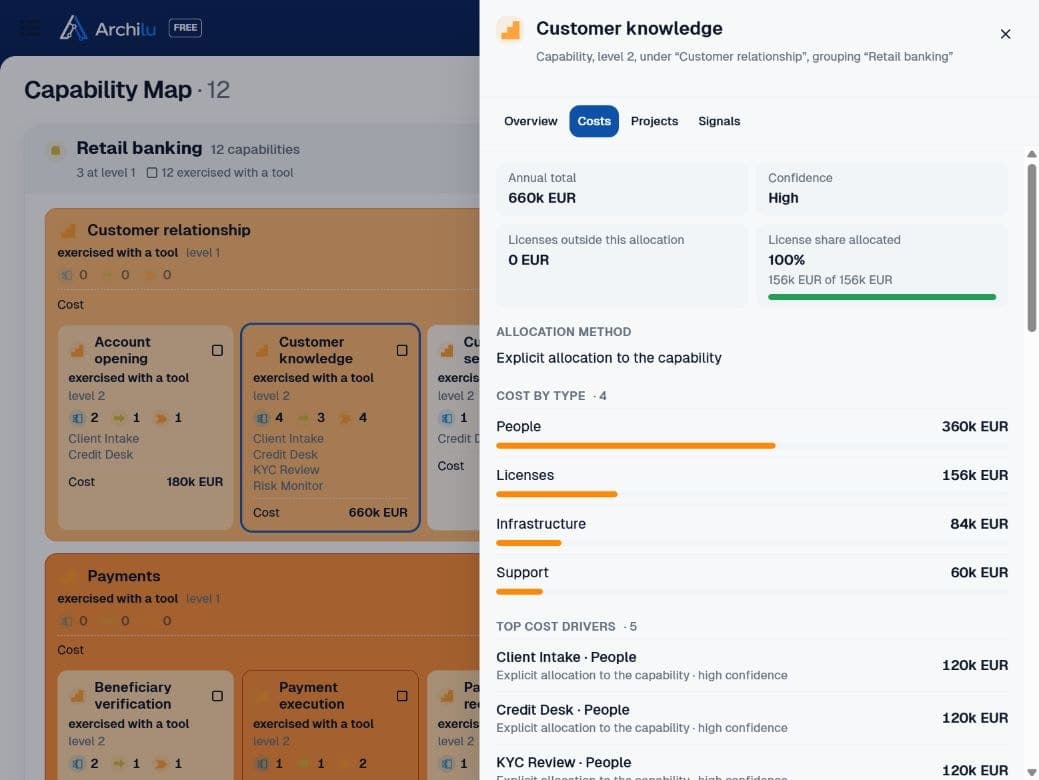Toggle the Account opening card checkbox
This screenshot has width=1039, height=780.
coord(217,351)
